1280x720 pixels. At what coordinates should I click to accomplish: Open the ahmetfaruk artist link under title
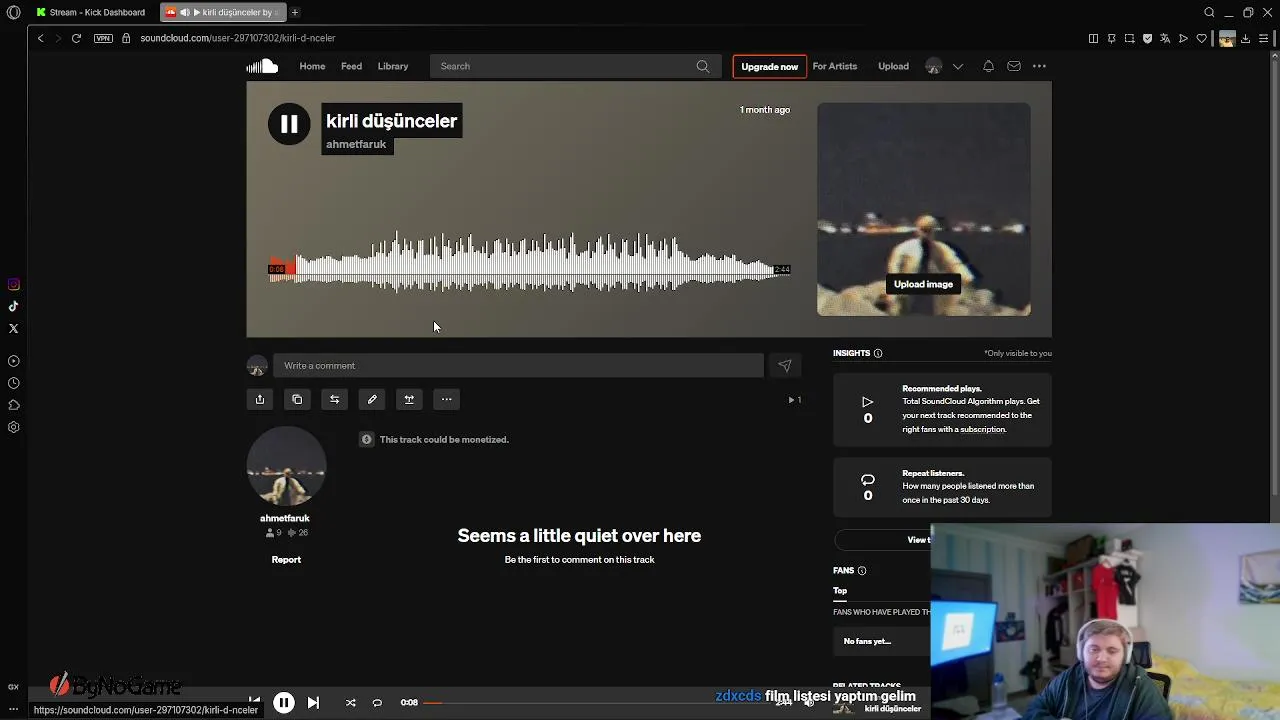[356, 144]
